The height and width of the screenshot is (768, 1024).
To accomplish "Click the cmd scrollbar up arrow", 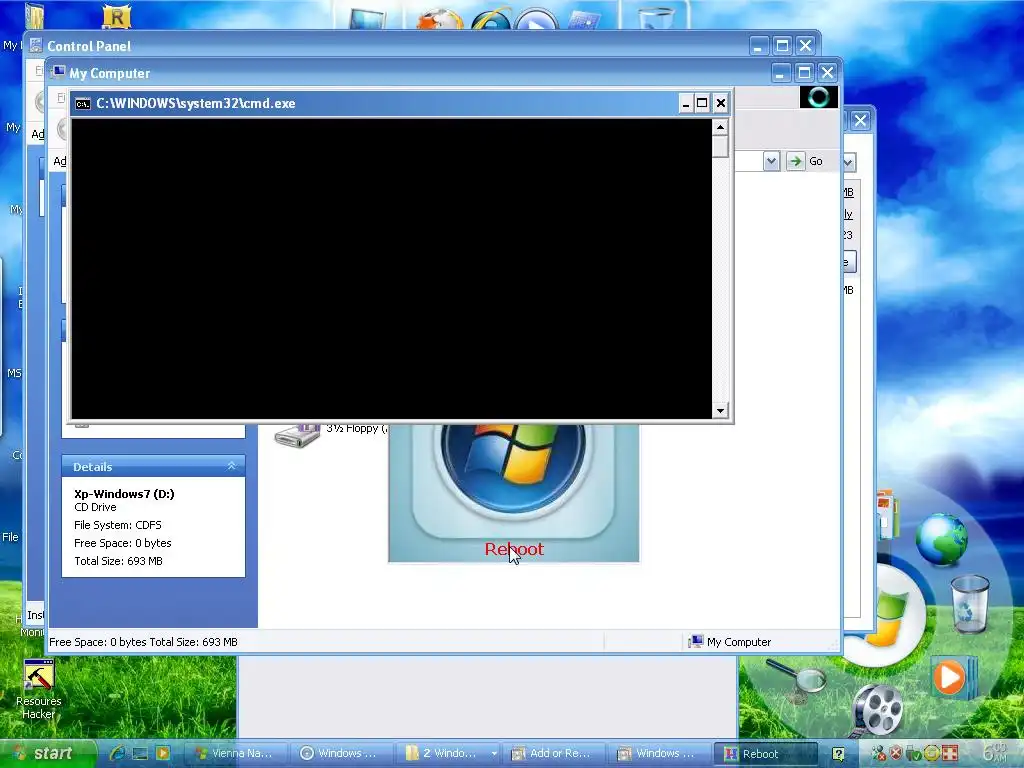I will (x=720, y=127).
